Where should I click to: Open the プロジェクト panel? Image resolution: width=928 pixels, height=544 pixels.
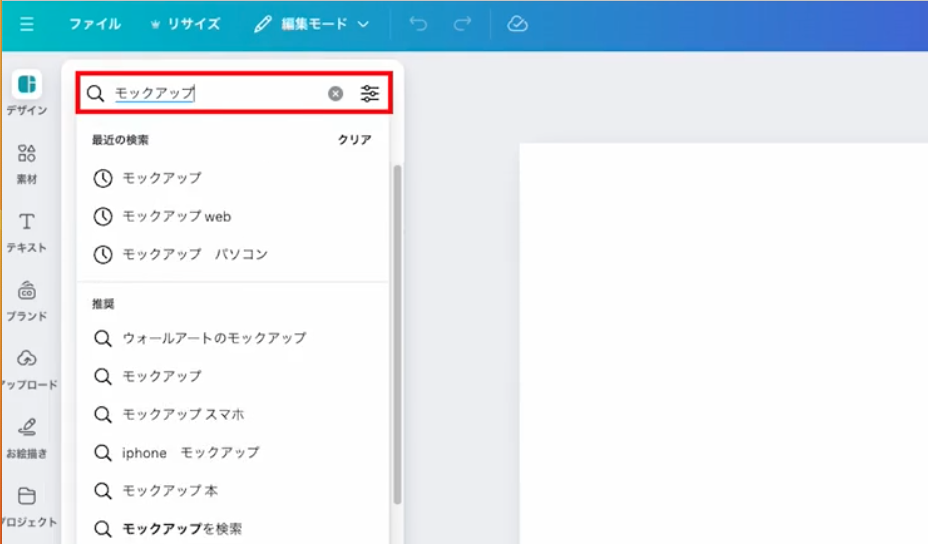28,507
